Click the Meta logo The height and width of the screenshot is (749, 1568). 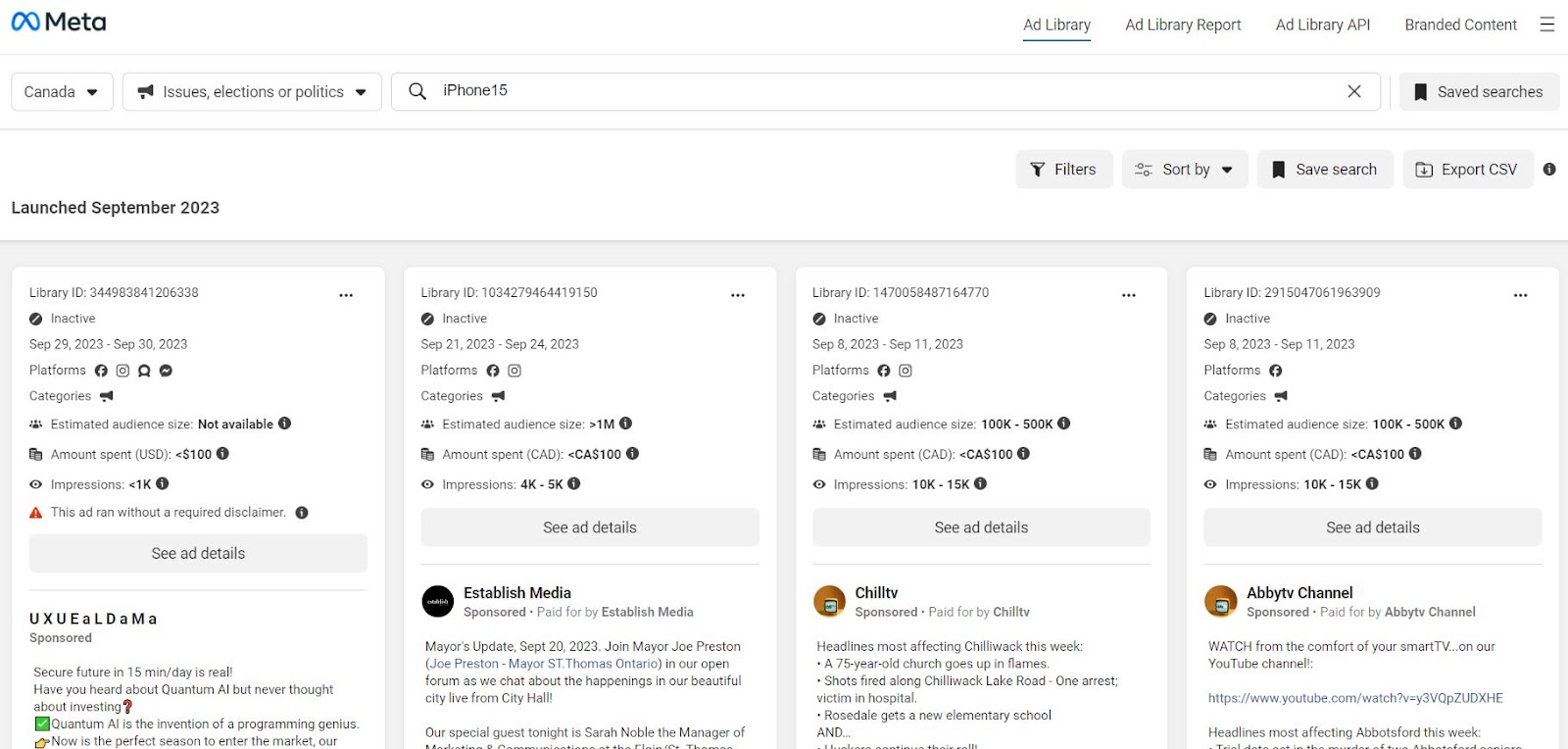[59, 23]
